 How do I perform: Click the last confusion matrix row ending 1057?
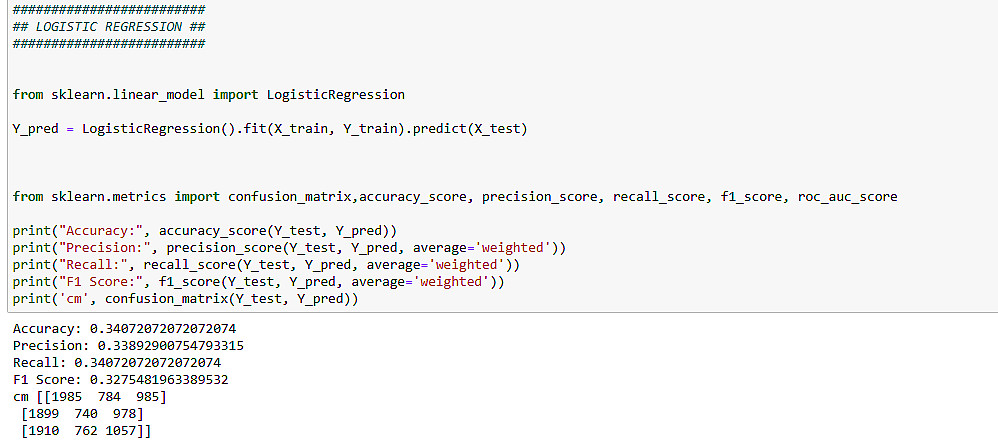pos(87,431)
